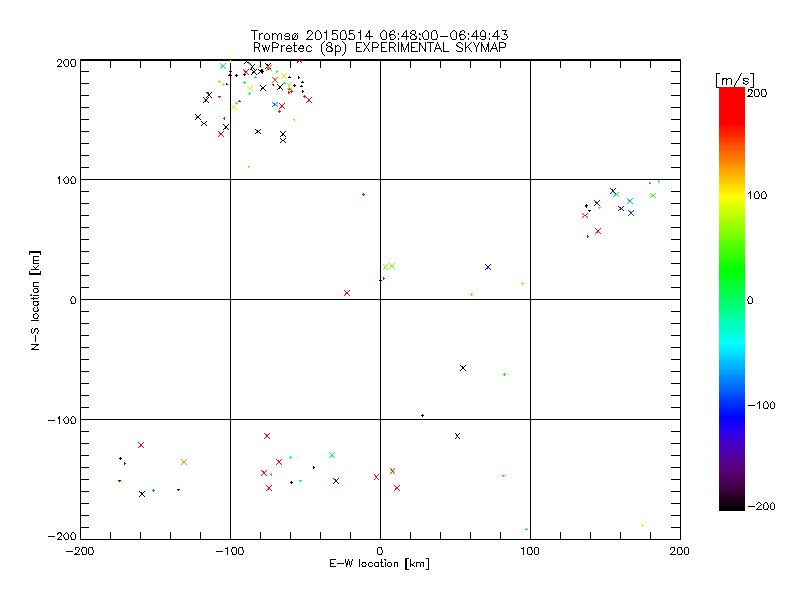Click the yellow band of the colorbar
Screen dimensions: 800x600
(x=732, y=195)
